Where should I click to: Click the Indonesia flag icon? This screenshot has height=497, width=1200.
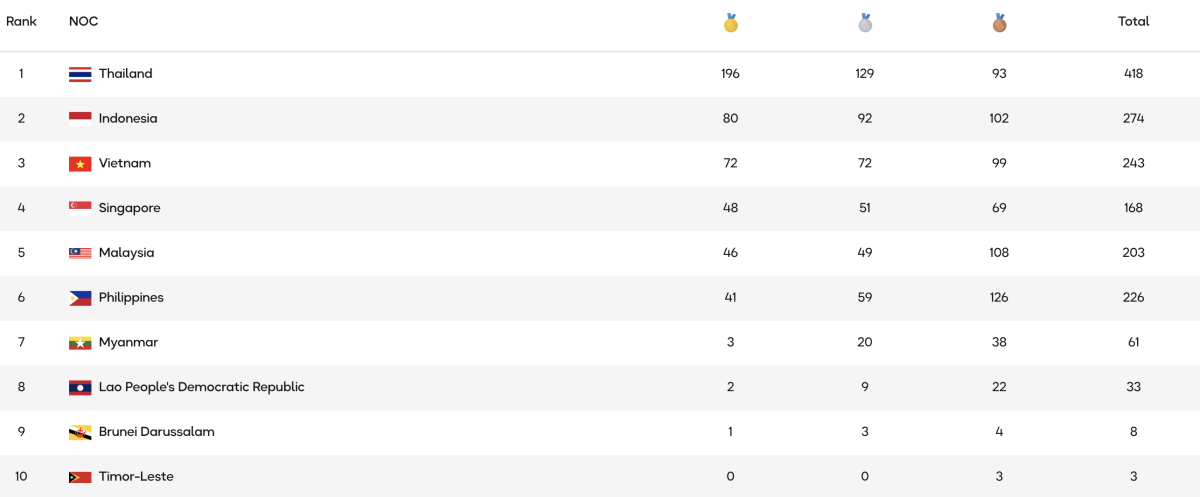click(80, 119)
